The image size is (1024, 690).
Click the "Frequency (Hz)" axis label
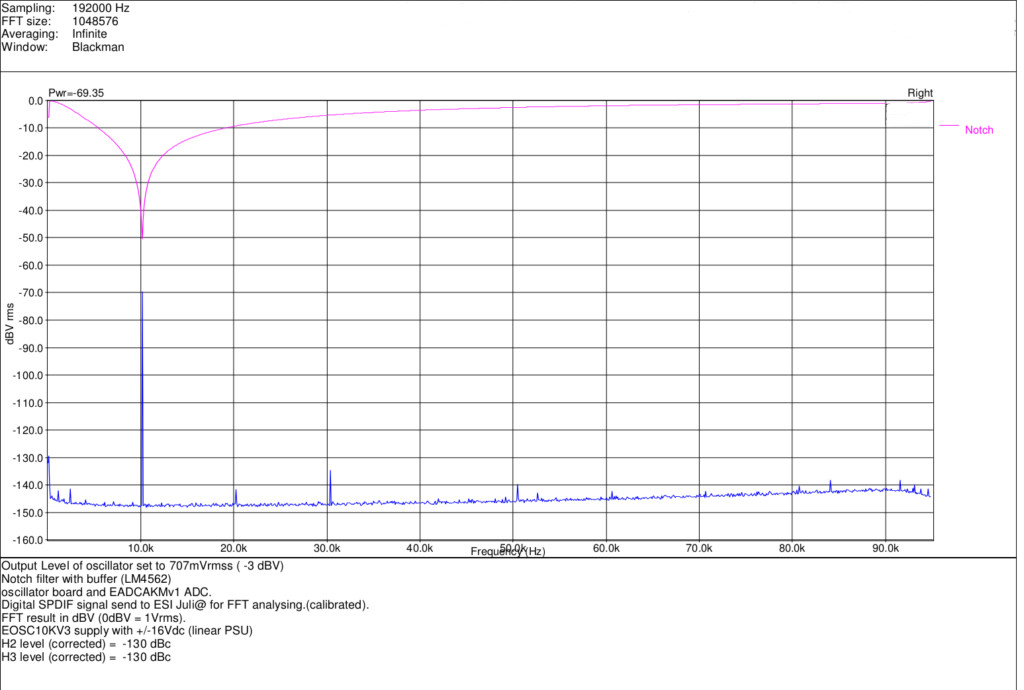508,552
